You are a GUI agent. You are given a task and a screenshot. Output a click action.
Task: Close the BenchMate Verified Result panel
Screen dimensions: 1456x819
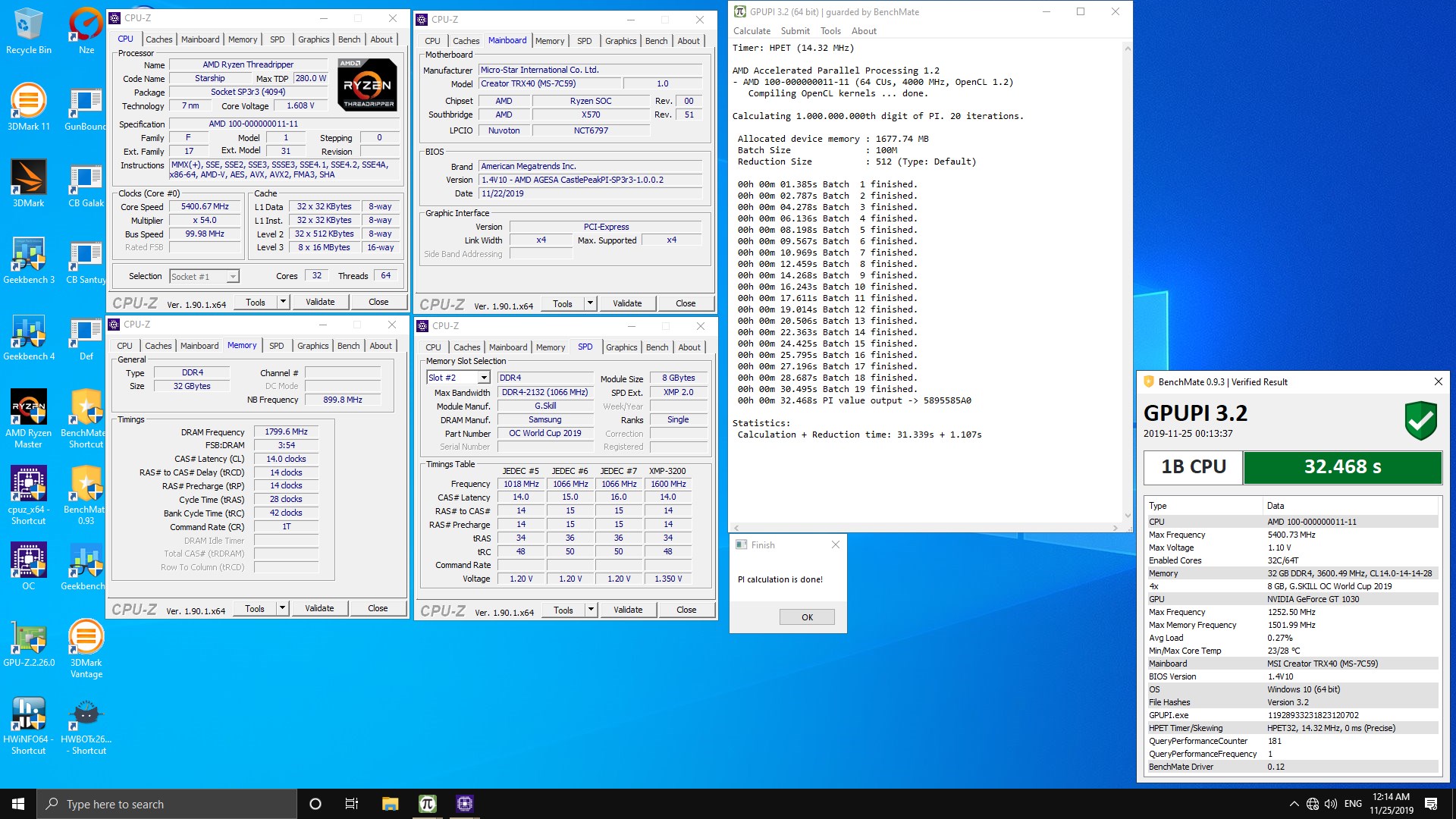(1438, 381)
